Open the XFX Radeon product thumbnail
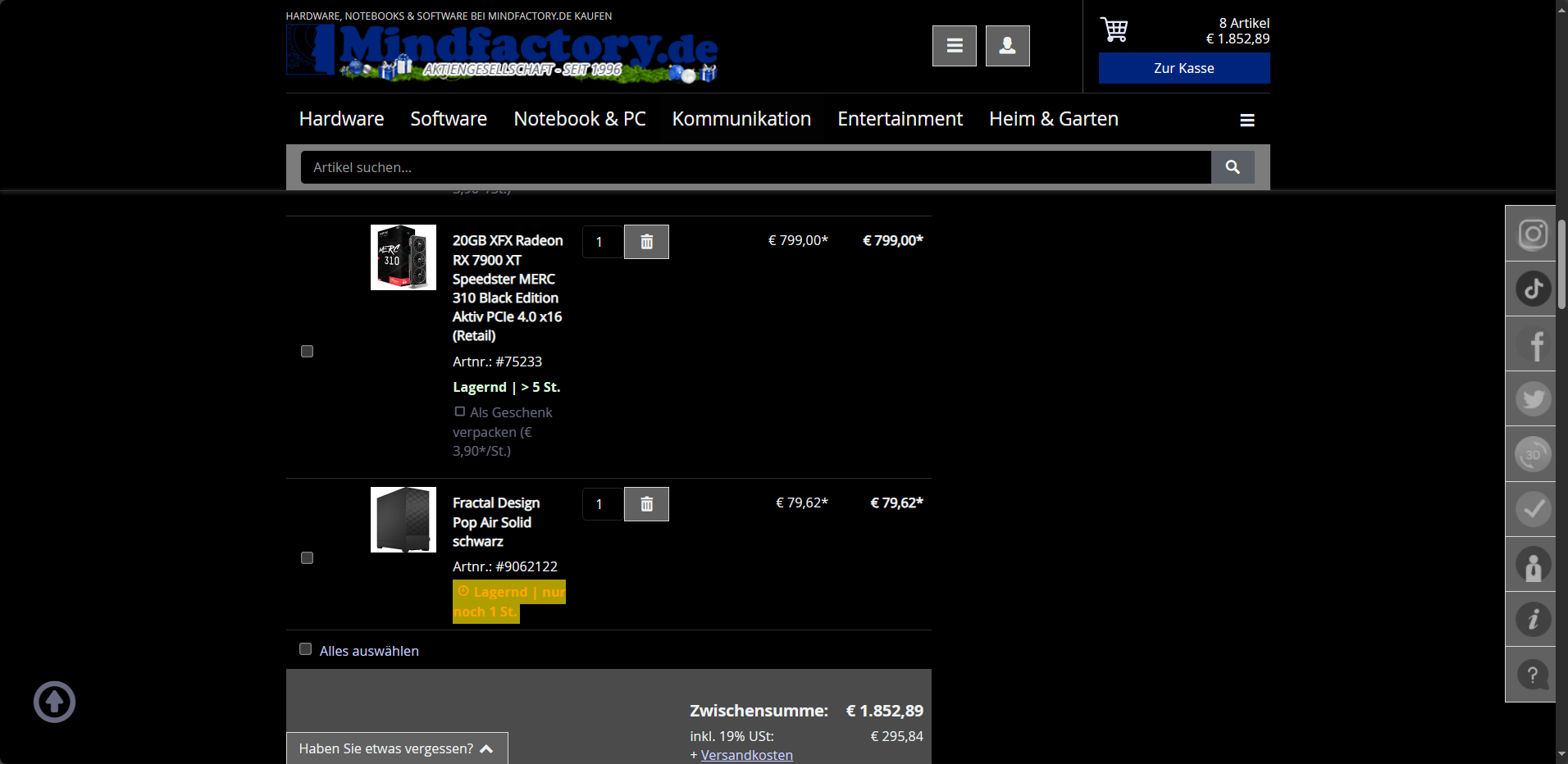 (403, 257)
